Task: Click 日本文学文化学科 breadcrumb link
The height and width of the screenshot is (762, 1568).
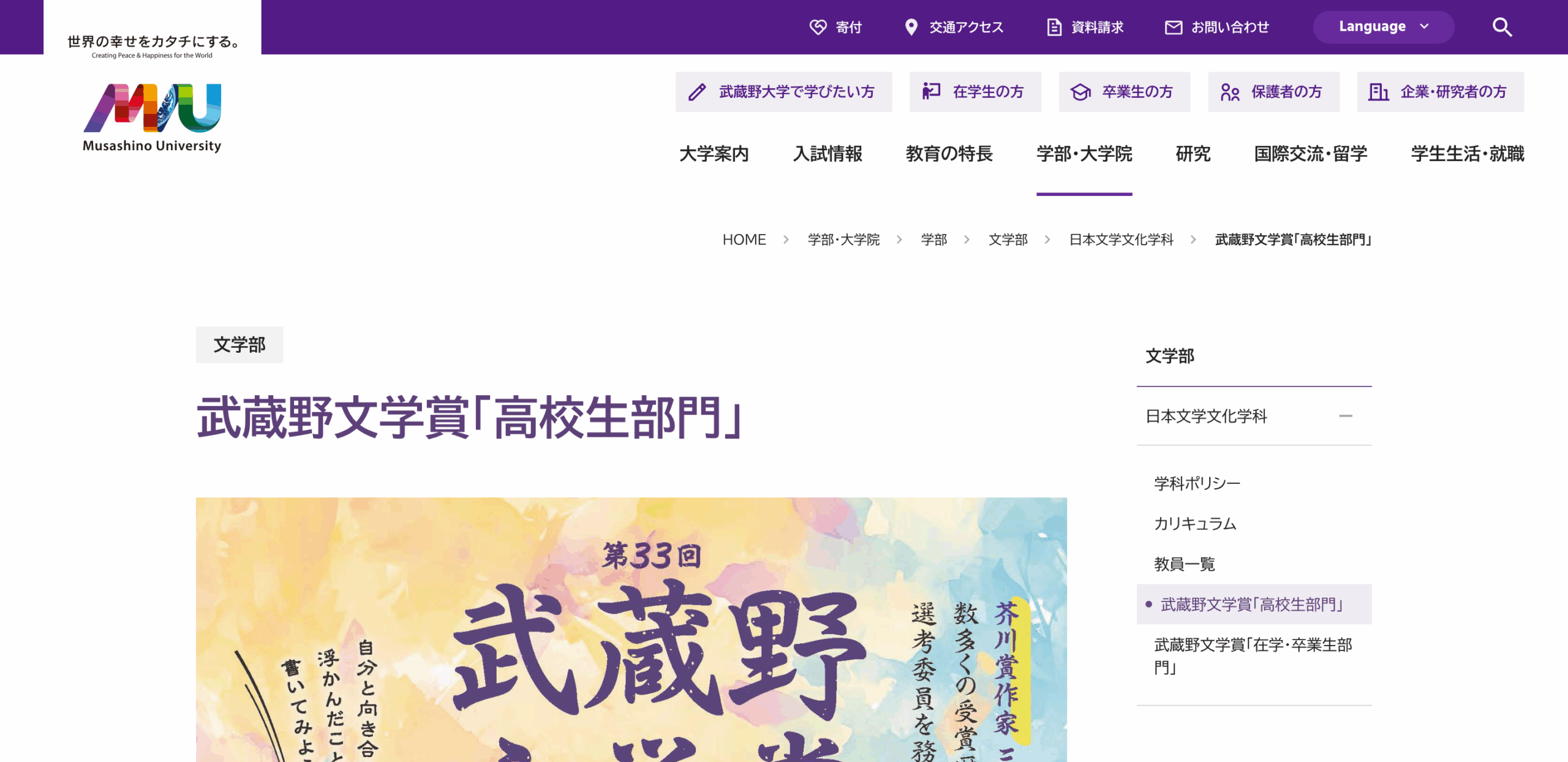Action: click(x=1121, y=240)
